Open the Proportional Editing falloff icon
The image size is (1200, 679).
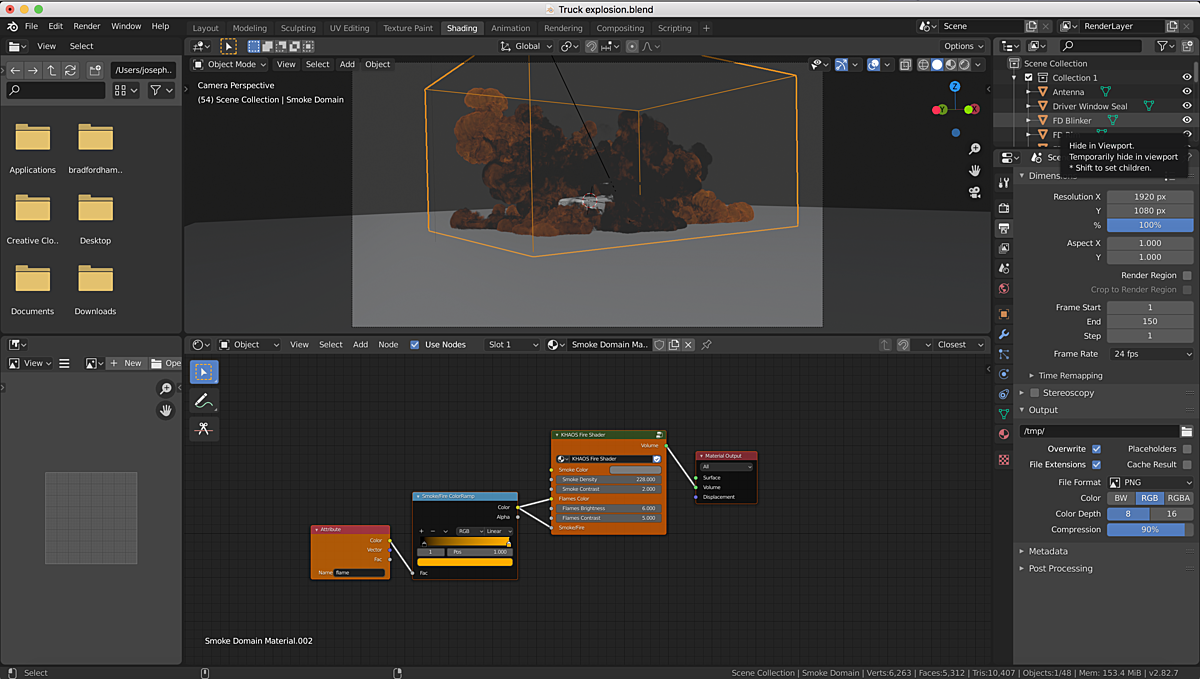(650, 46)
